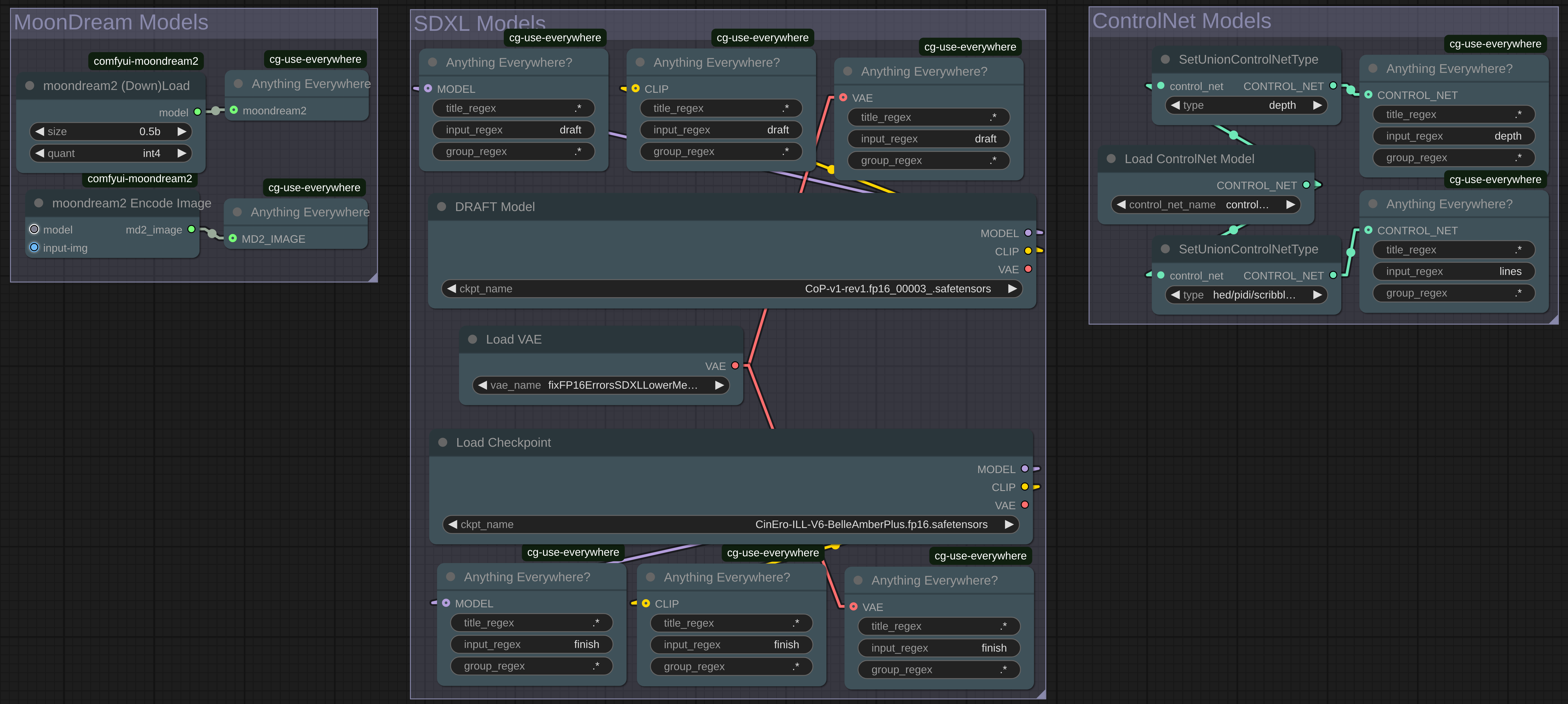
Task: Click CLIP output dot on Load Checkpoint node
Action: 1024,487
